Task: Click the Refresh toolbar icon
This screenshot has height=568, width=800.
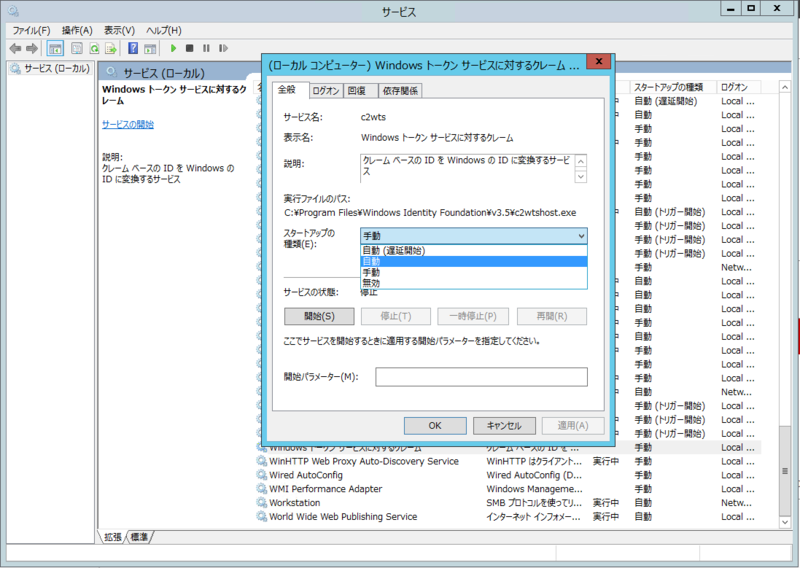Action: pos(95,48)
